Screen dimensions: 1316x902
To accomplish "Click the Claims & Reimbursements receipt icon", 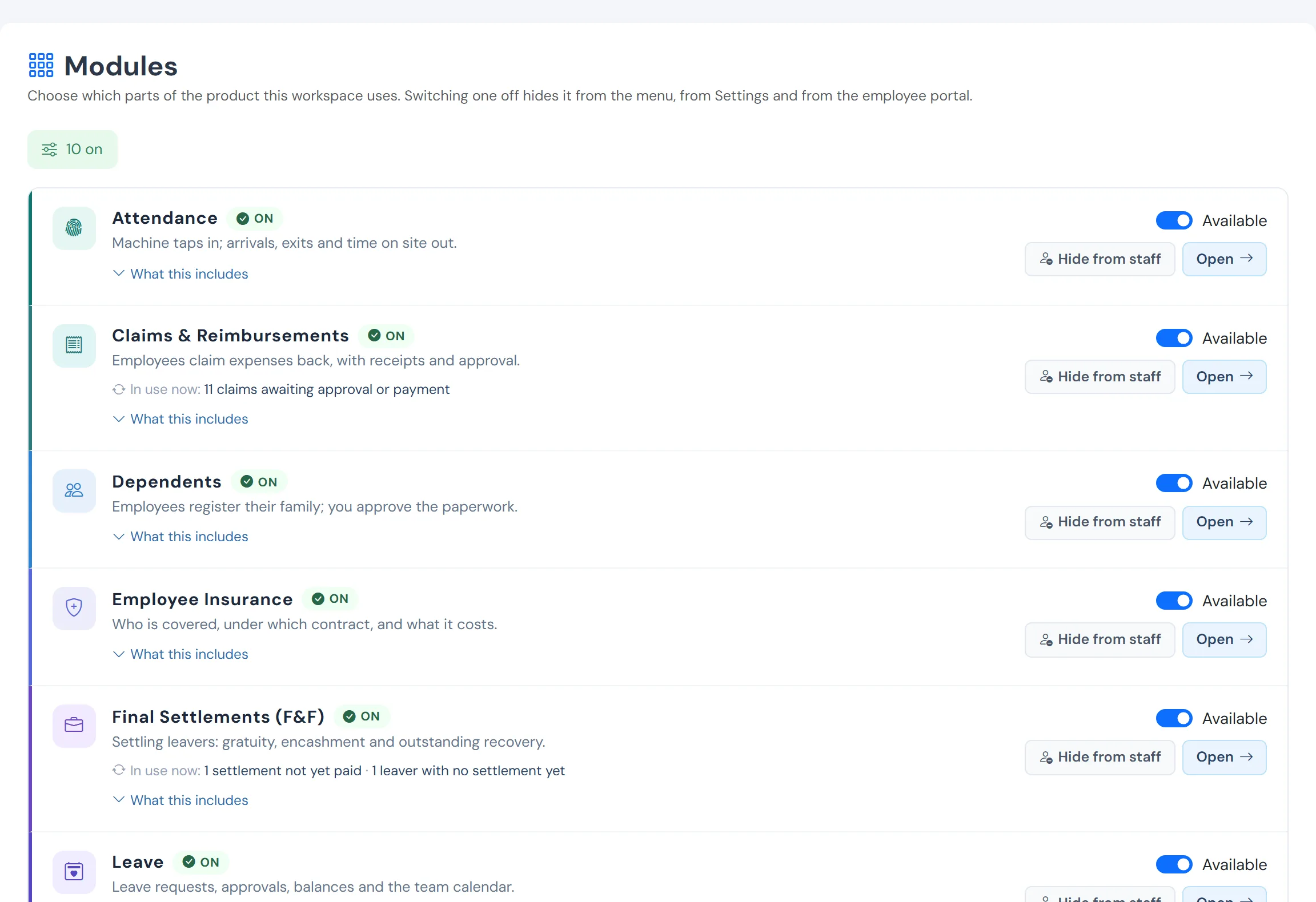I will (x=74, y=346).
